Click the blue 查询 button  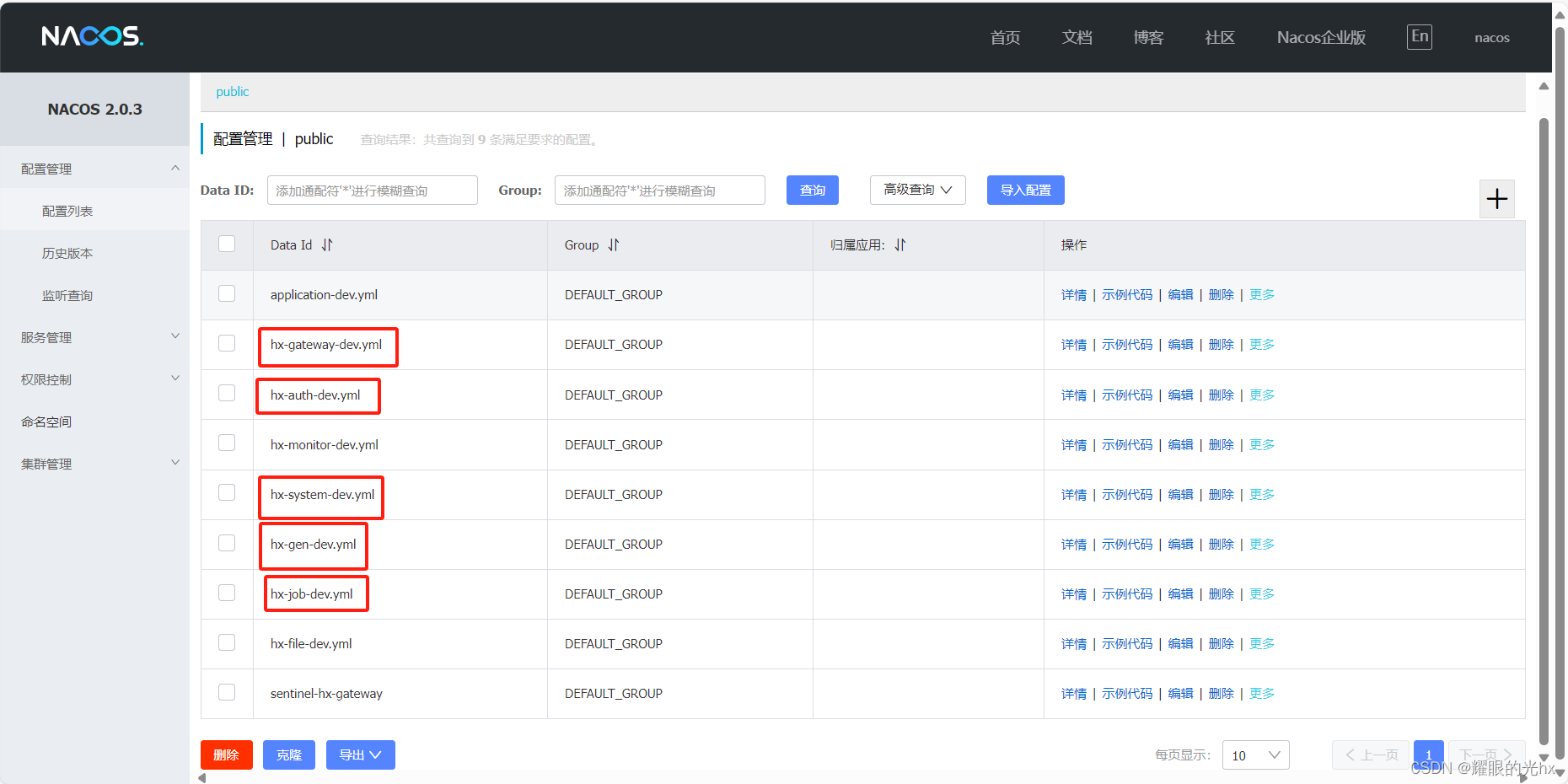(813, 190)
